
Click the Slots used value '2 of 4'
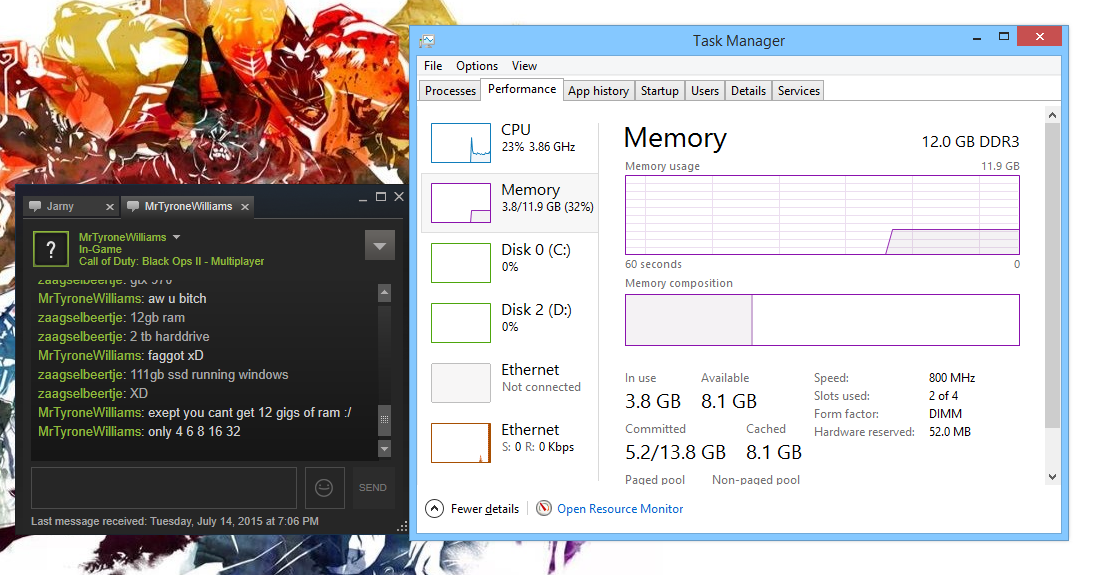pyautogui.click(x=944, y=395)
